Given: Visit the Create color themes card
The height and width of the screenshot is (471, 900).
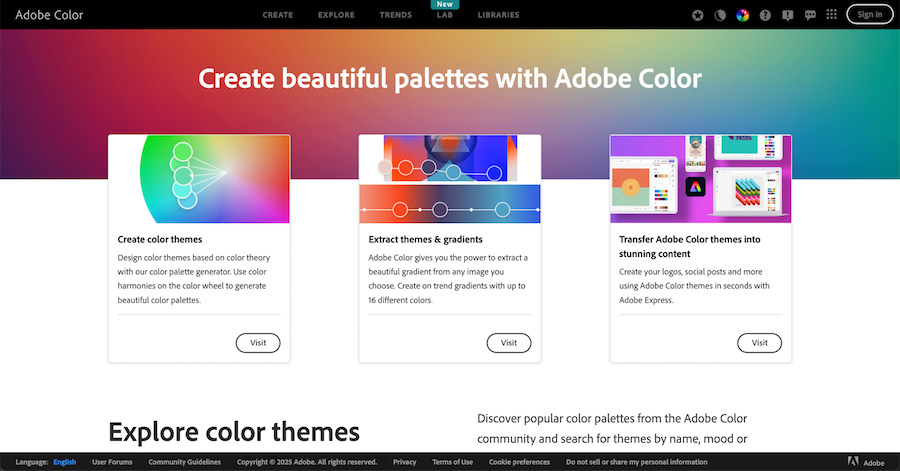Looking at the screenshot, I should coord(258,343).
